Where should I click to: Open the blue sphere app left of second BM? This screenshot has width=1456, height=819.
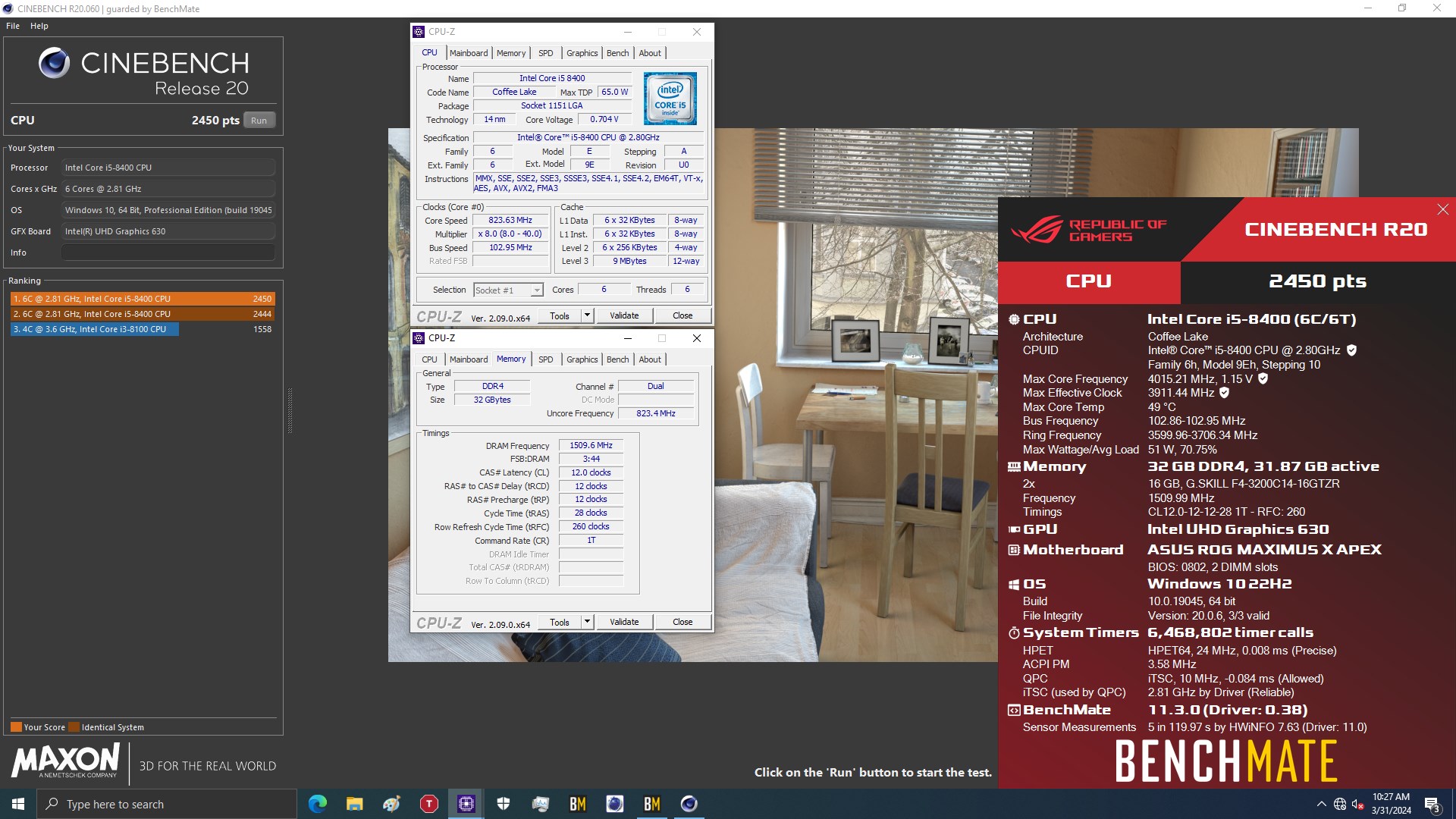point(614,804)
